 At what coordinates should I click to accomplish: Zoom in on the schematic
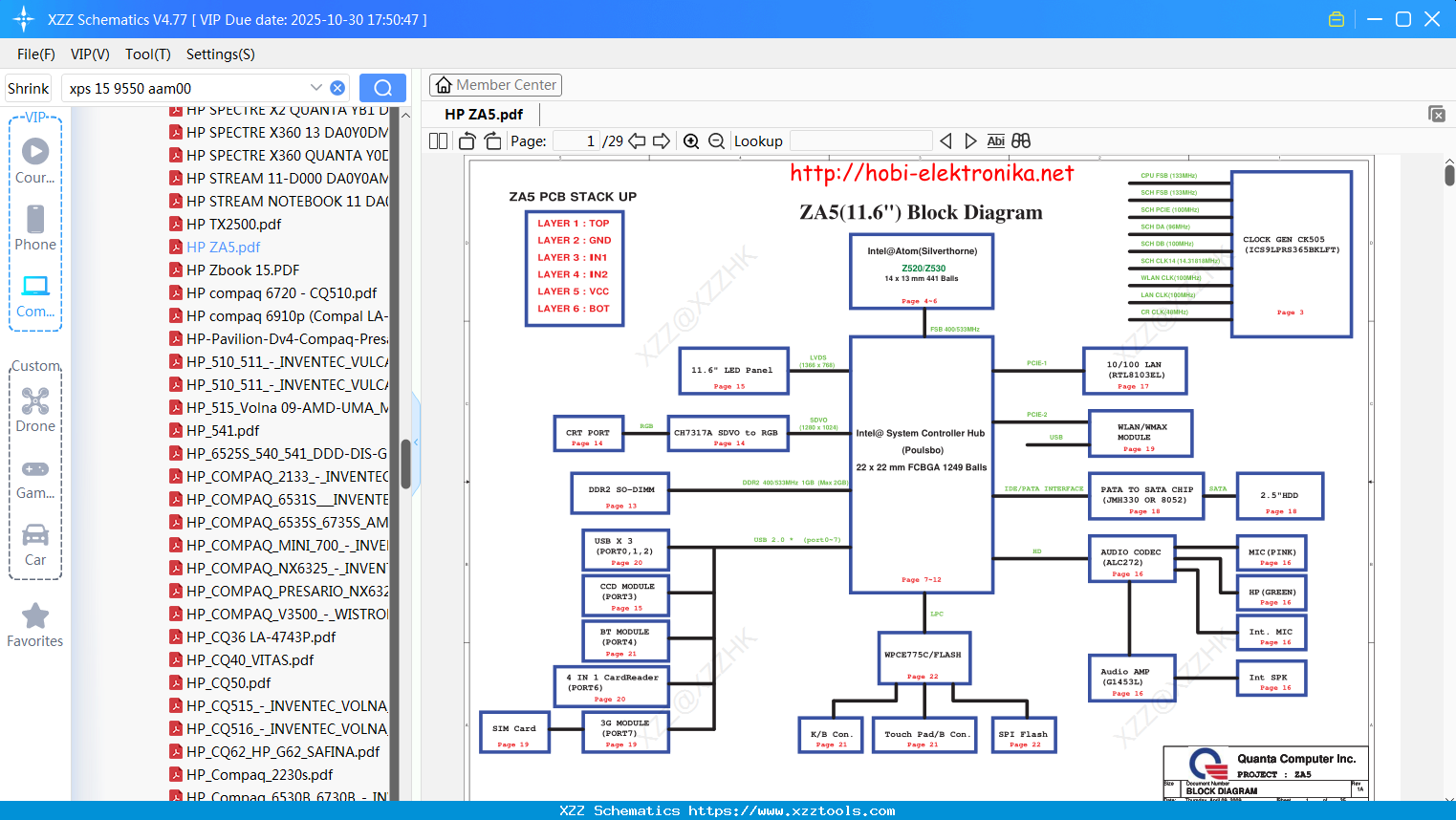pos(691,141)
